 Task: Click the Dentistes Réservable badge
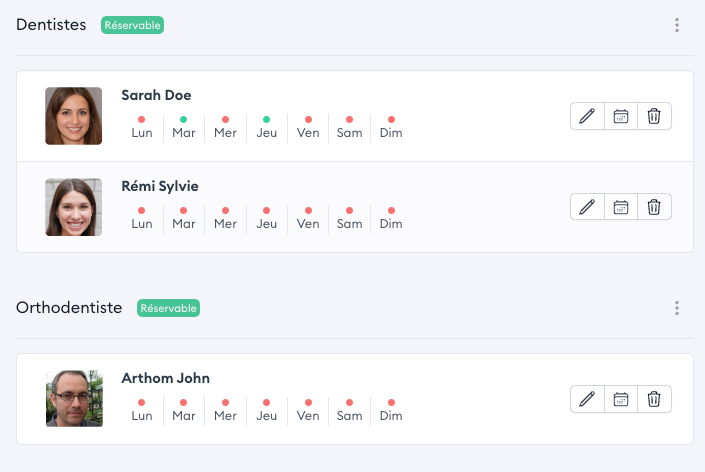tap(132, 25)
